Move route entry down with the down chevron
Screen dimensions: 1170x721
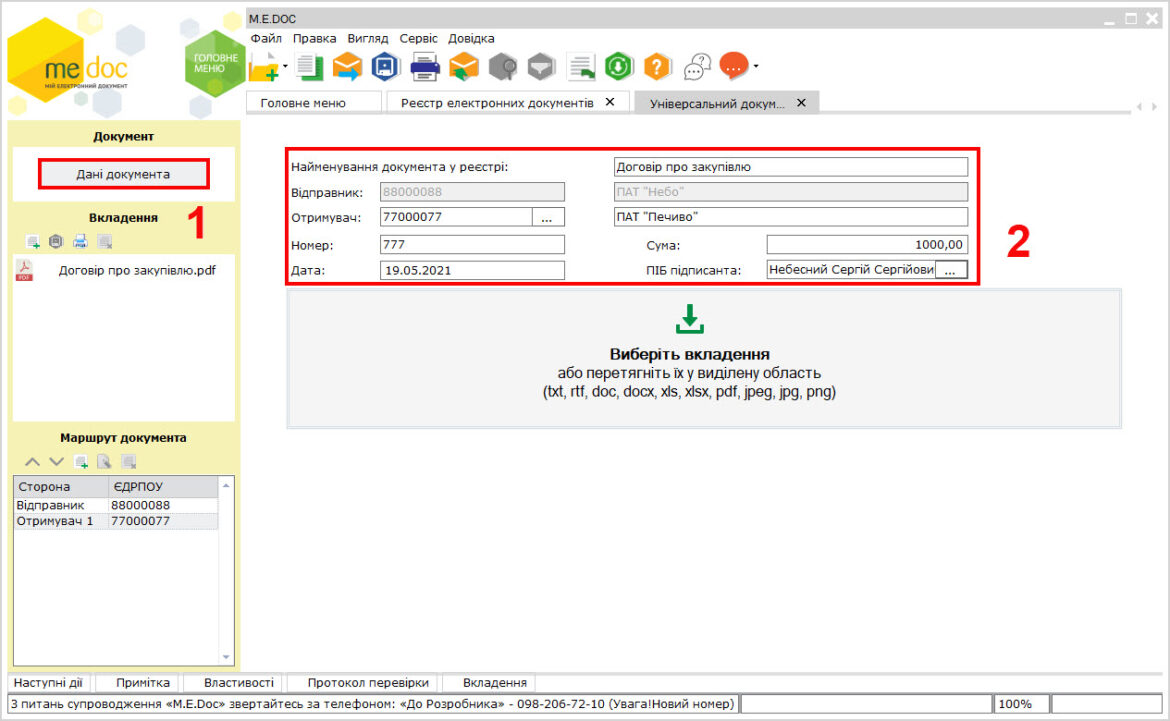(56, 462)
